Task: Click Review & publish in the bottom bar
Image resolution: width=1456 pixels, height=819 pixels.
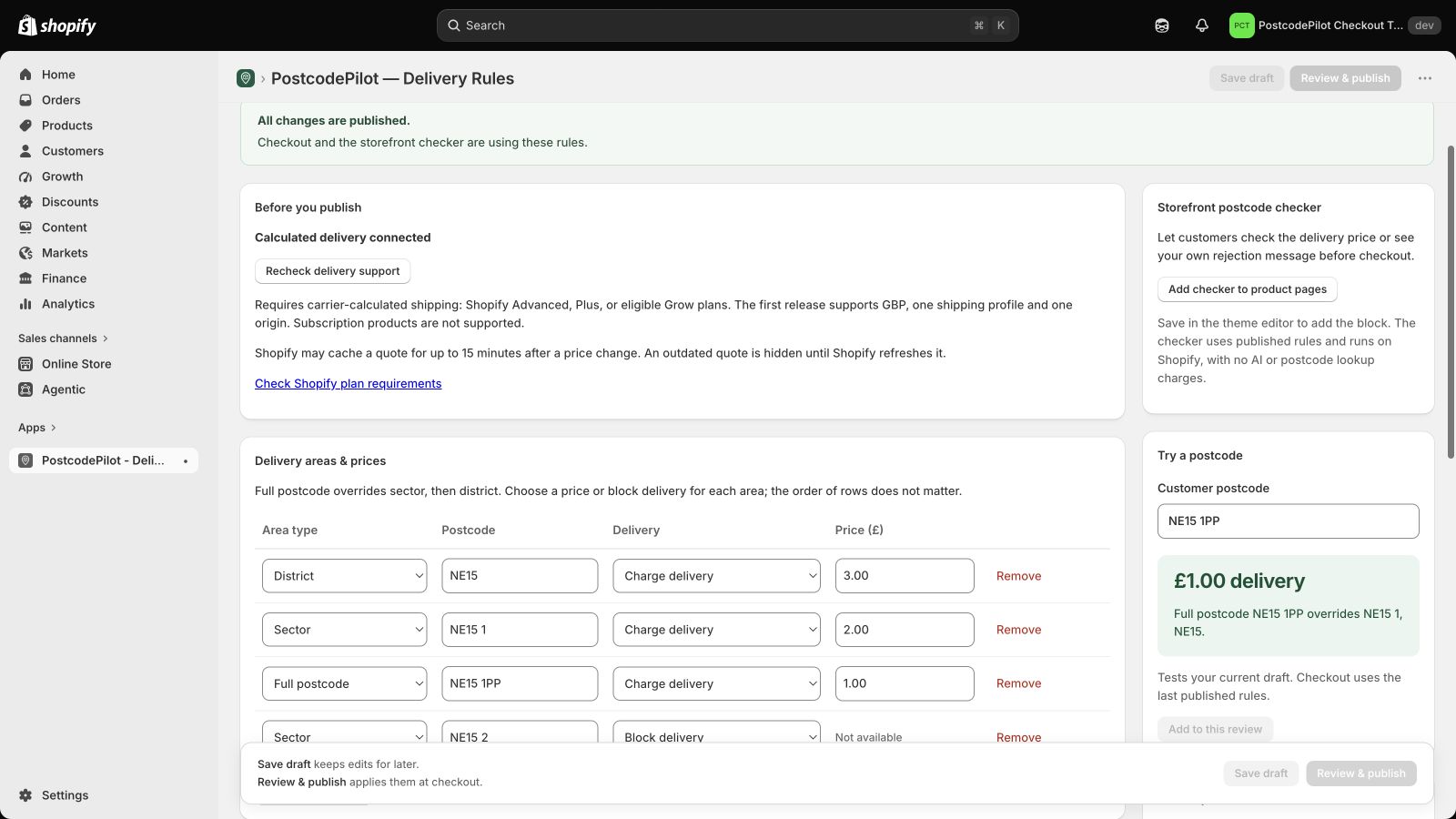Action: (x=1361, y=773)
